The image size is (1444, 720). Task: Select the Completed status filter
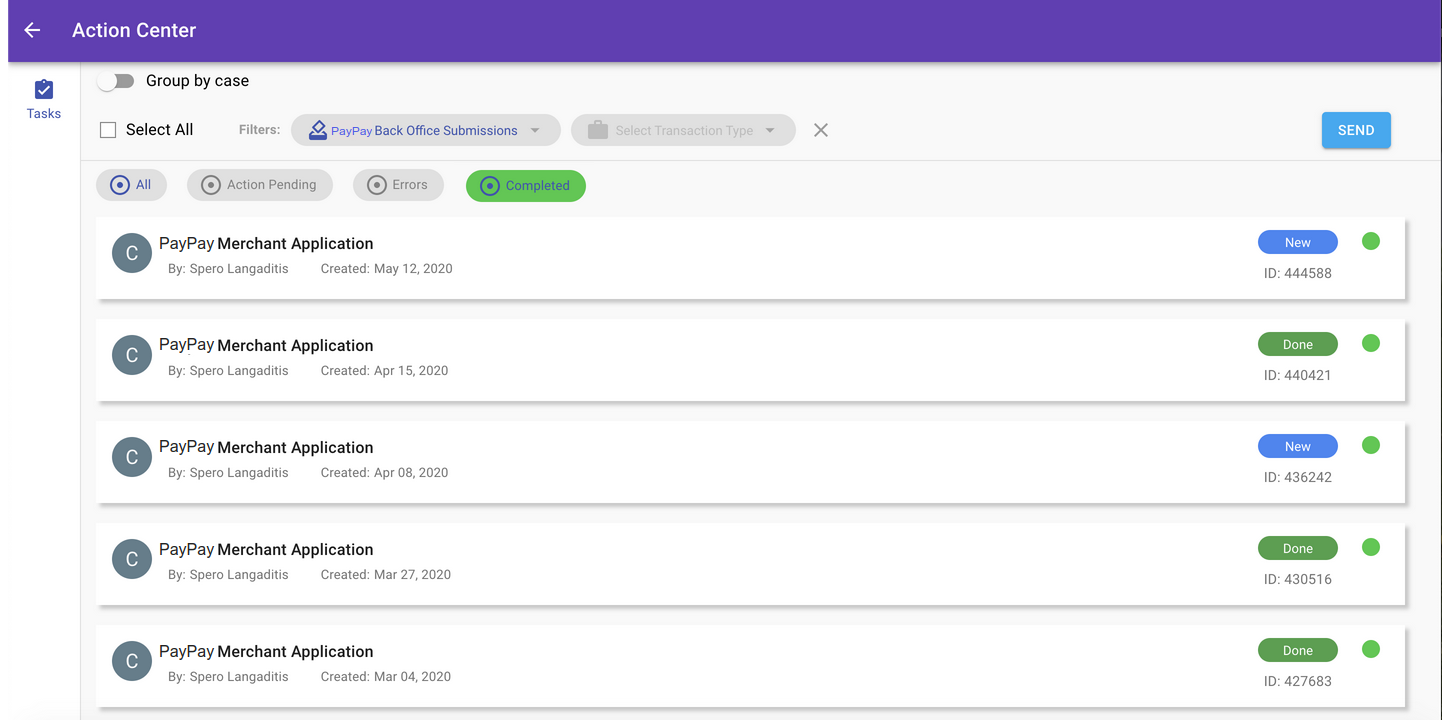click(526, 186)
